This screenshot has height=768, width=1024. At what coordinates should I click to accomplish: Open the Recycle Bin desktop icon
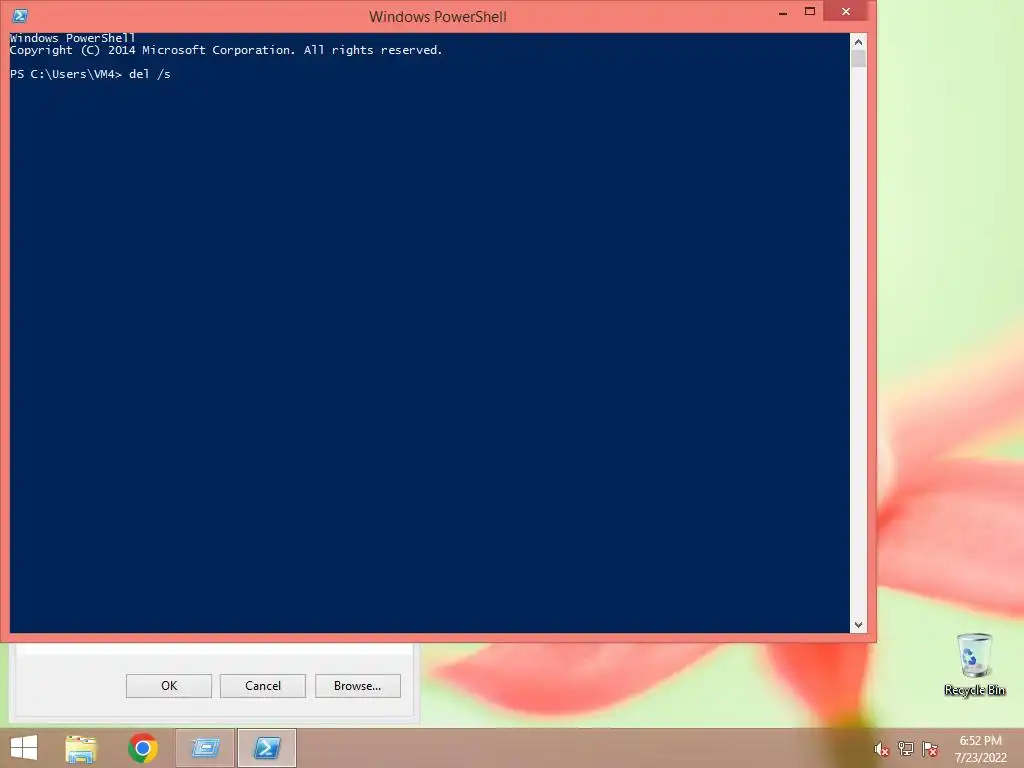974,665
